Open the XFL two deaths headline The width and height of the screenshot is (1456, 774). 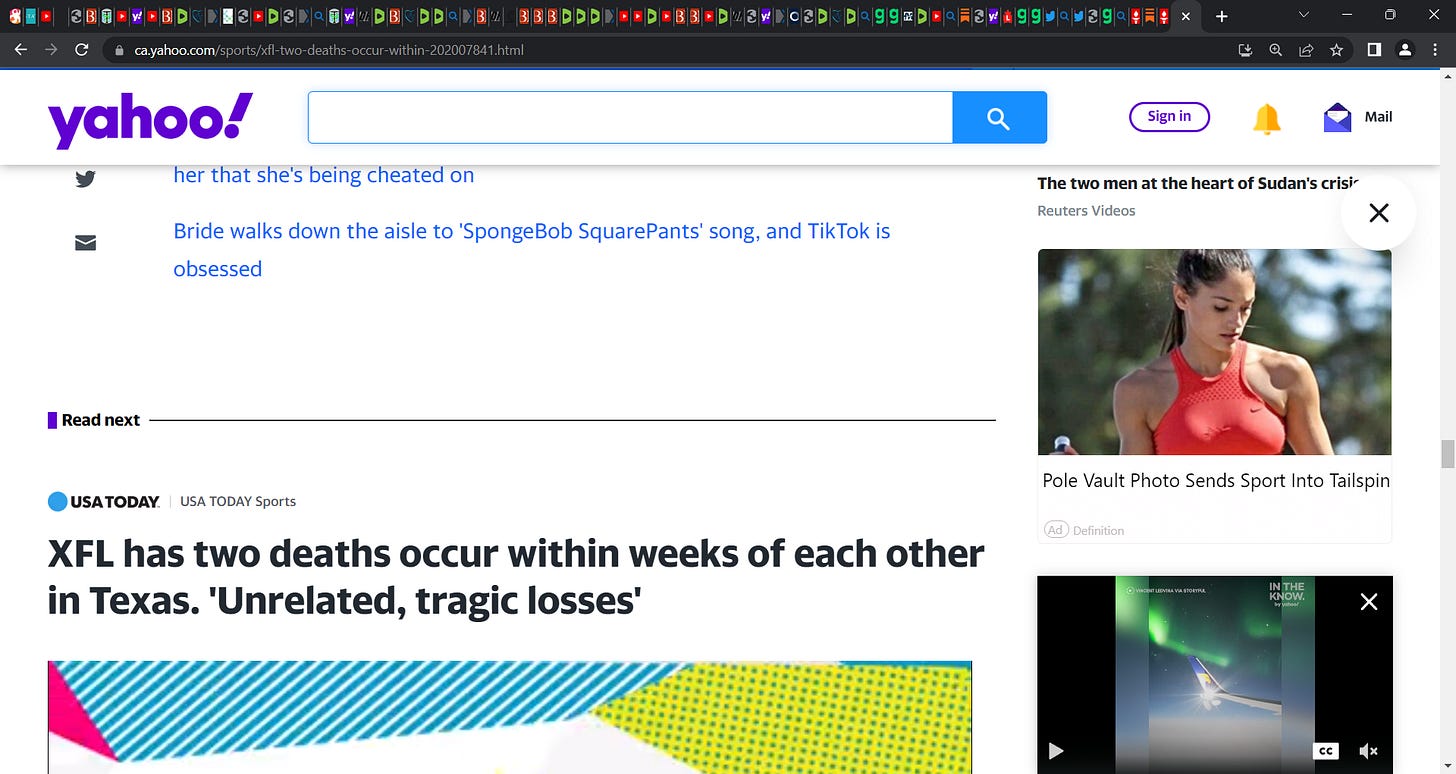click(516, 577)
